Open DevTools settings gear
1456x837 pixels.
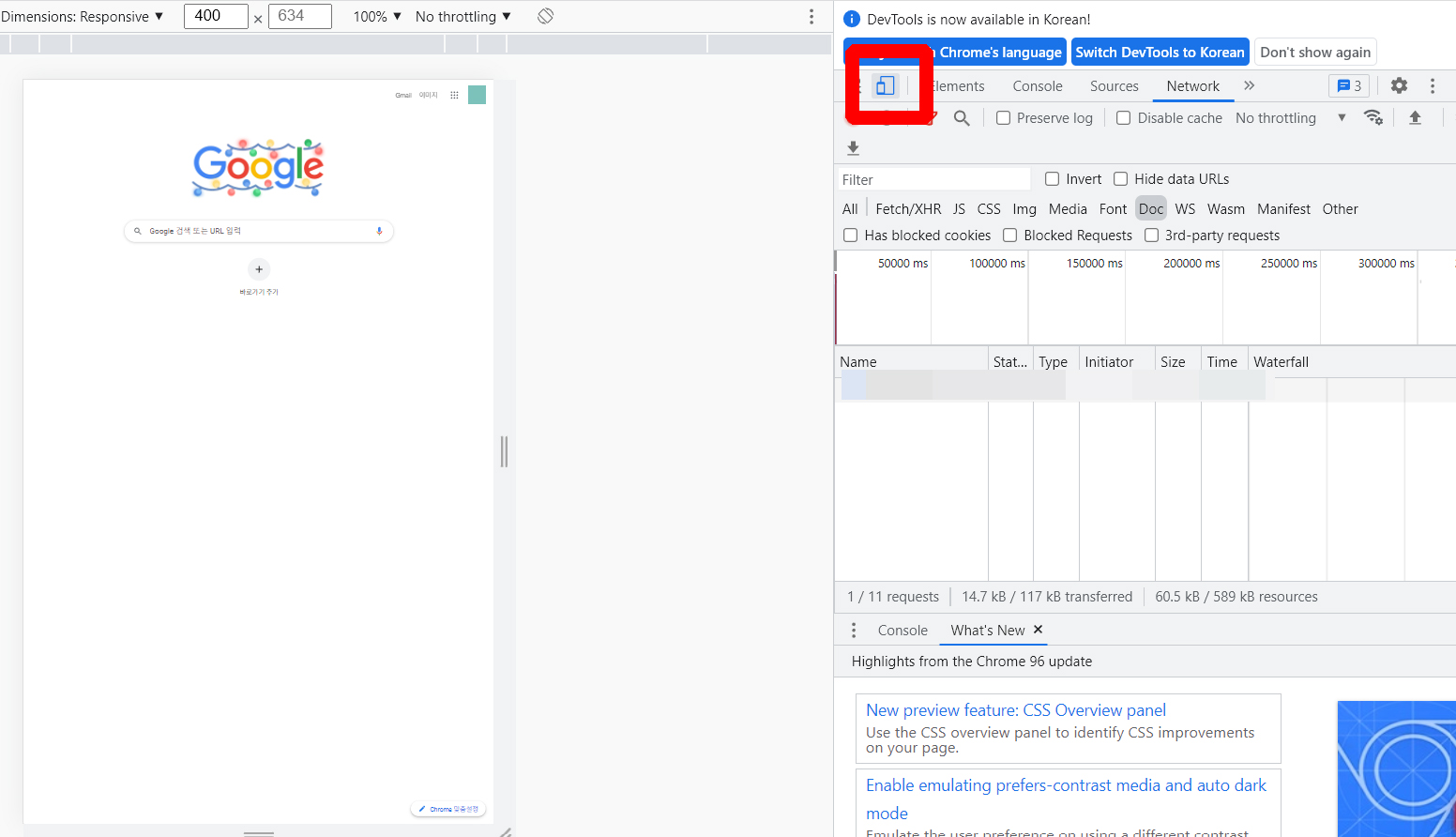click(1399, 85)
